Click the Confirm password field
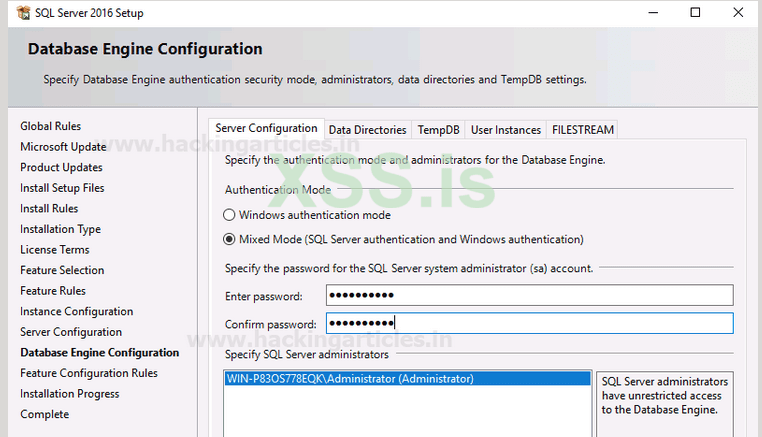Image resolution: width=762 pixels, height=437 pixels. [x=529, y=324]
